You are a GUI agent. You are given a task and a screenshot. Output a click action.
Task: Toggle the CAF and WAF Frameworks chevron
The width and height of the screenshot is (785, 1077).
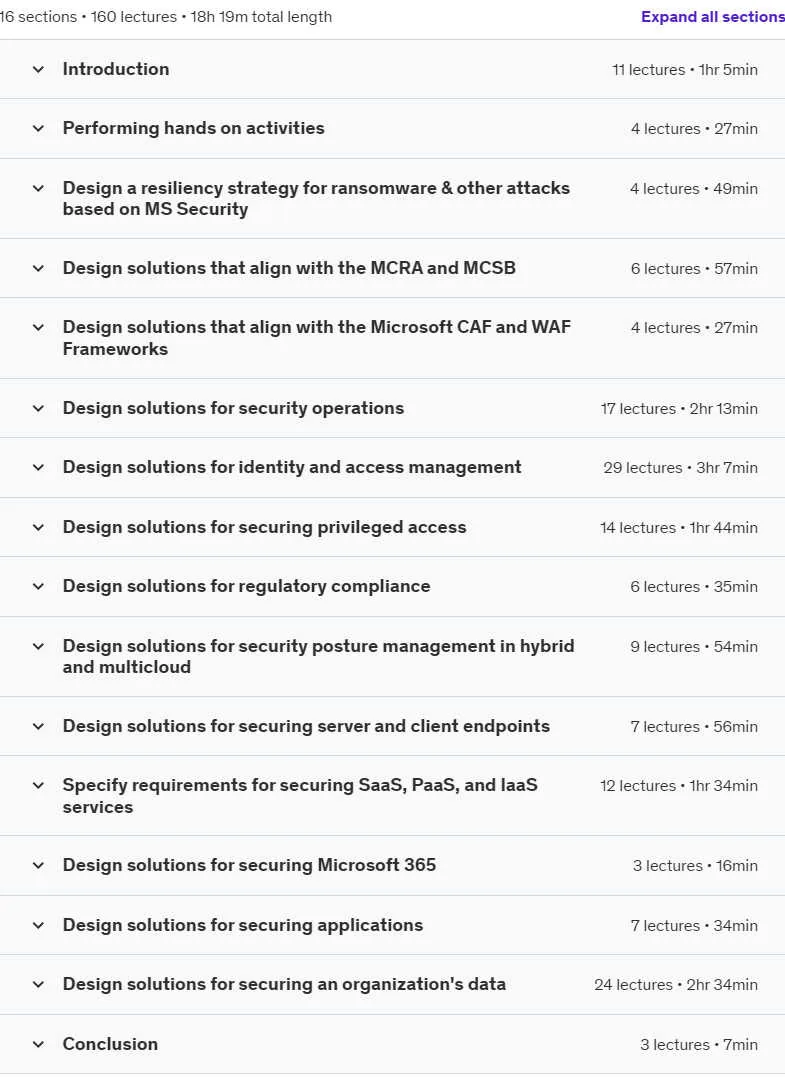pyautogui.click(x=38, y=328)
